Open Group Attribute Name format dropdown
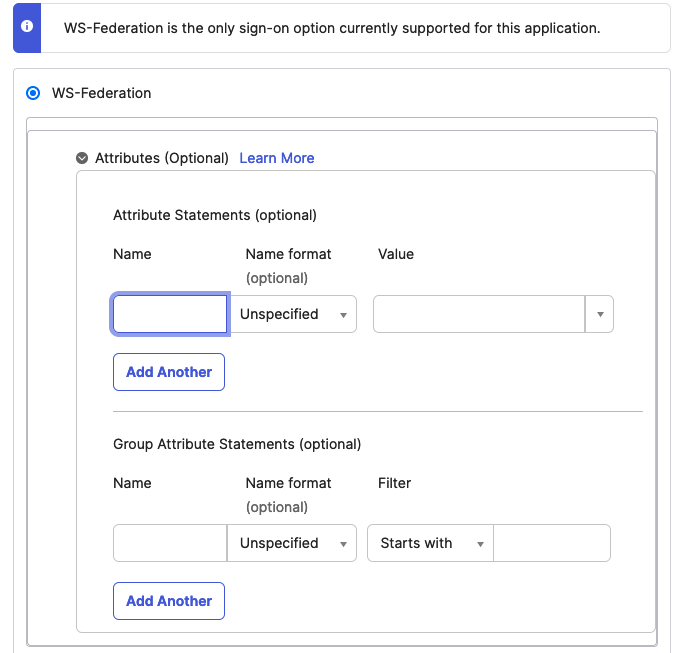The width and height of the screenshot is (673, 653). pos(292,543)
